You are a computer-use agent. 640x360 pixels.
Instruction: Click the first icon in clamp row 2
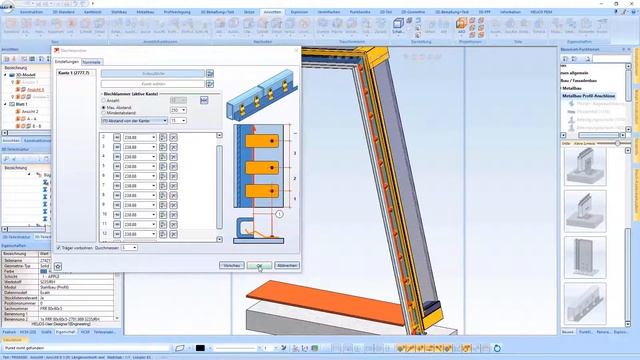click(x=117, y=137)
